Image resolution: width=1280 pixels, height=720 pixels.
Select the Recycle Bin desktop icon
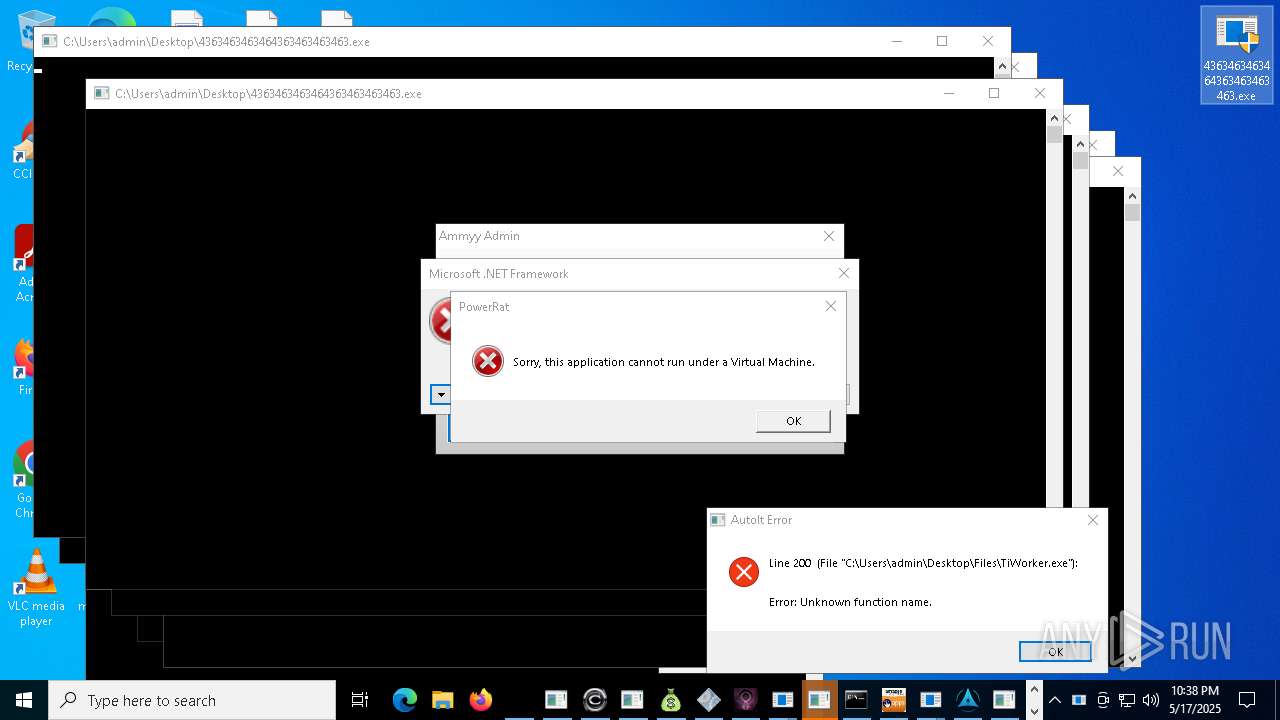coord(20,40)
